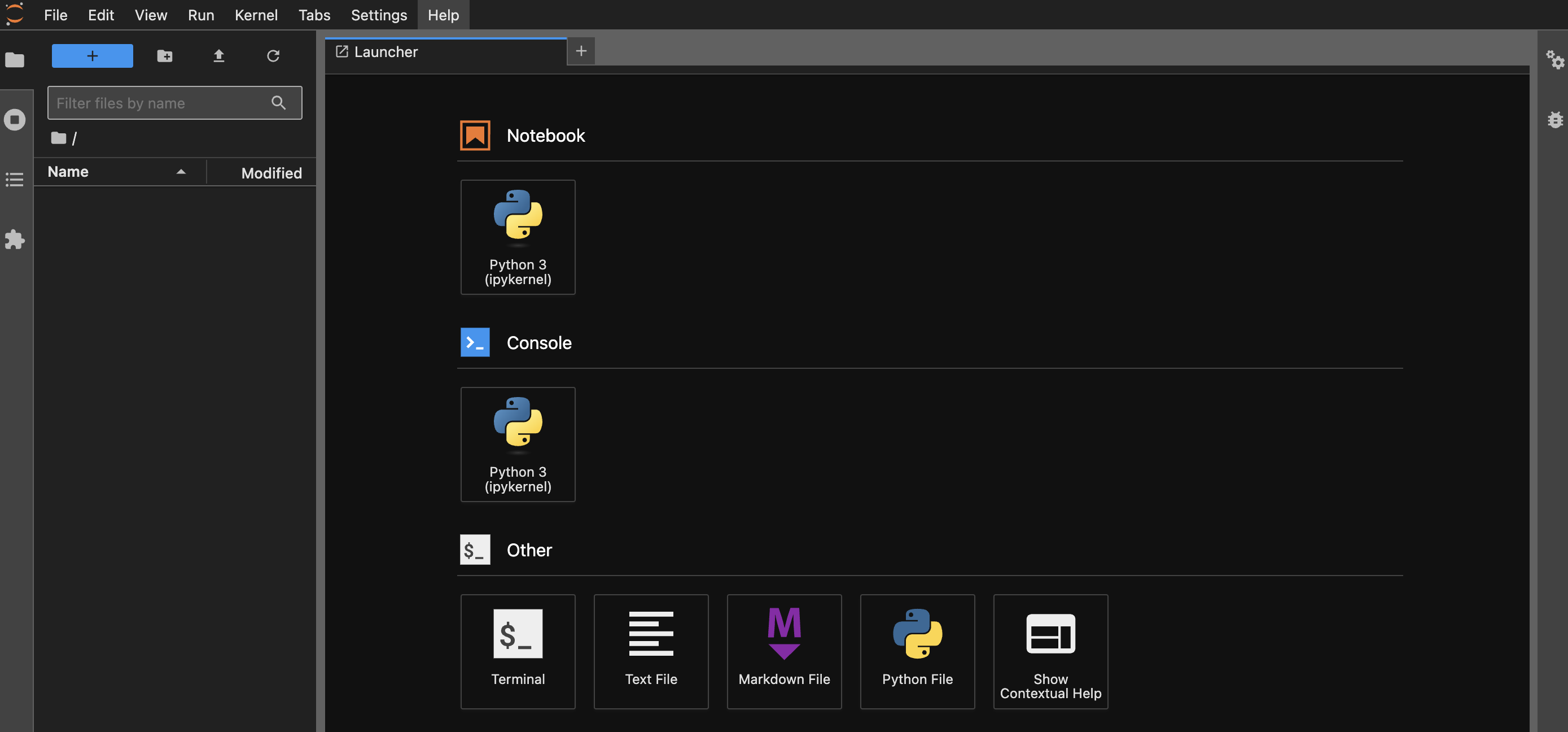Viewport: 1568px width, 732px height.
Task: Create a new Text File
Action: (x=651, y=652)
